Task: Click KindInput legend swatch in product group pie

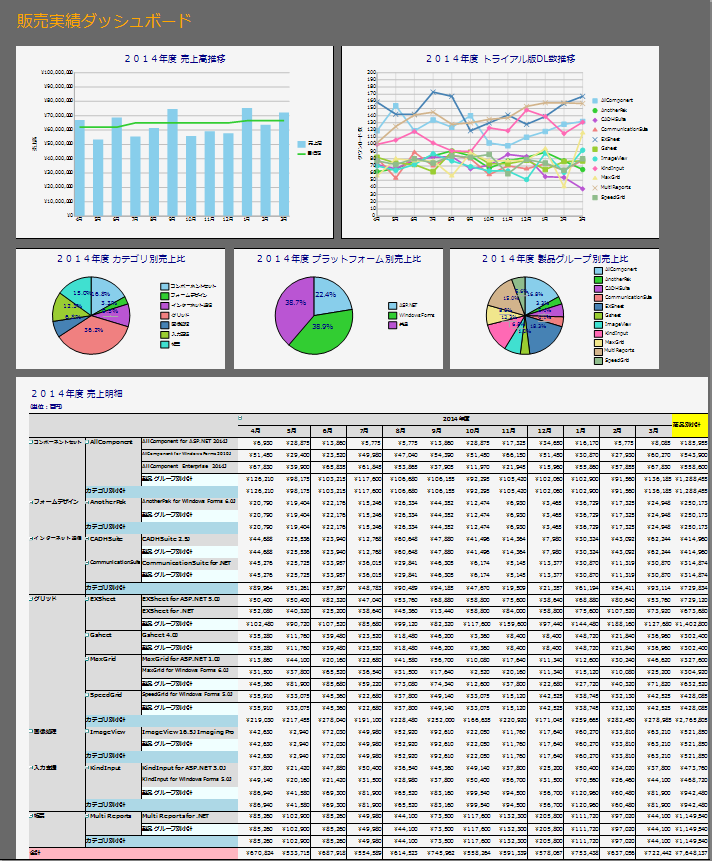Action: pos(598,333)
